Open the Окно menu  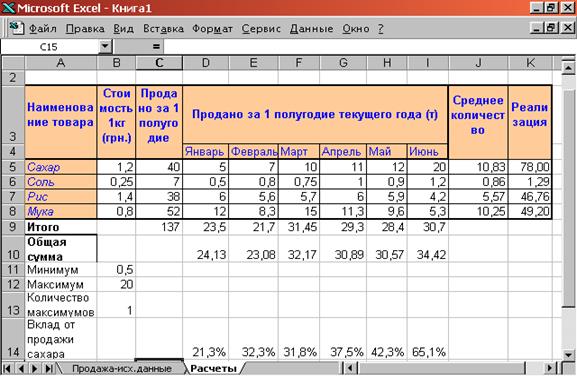[356, 29]
